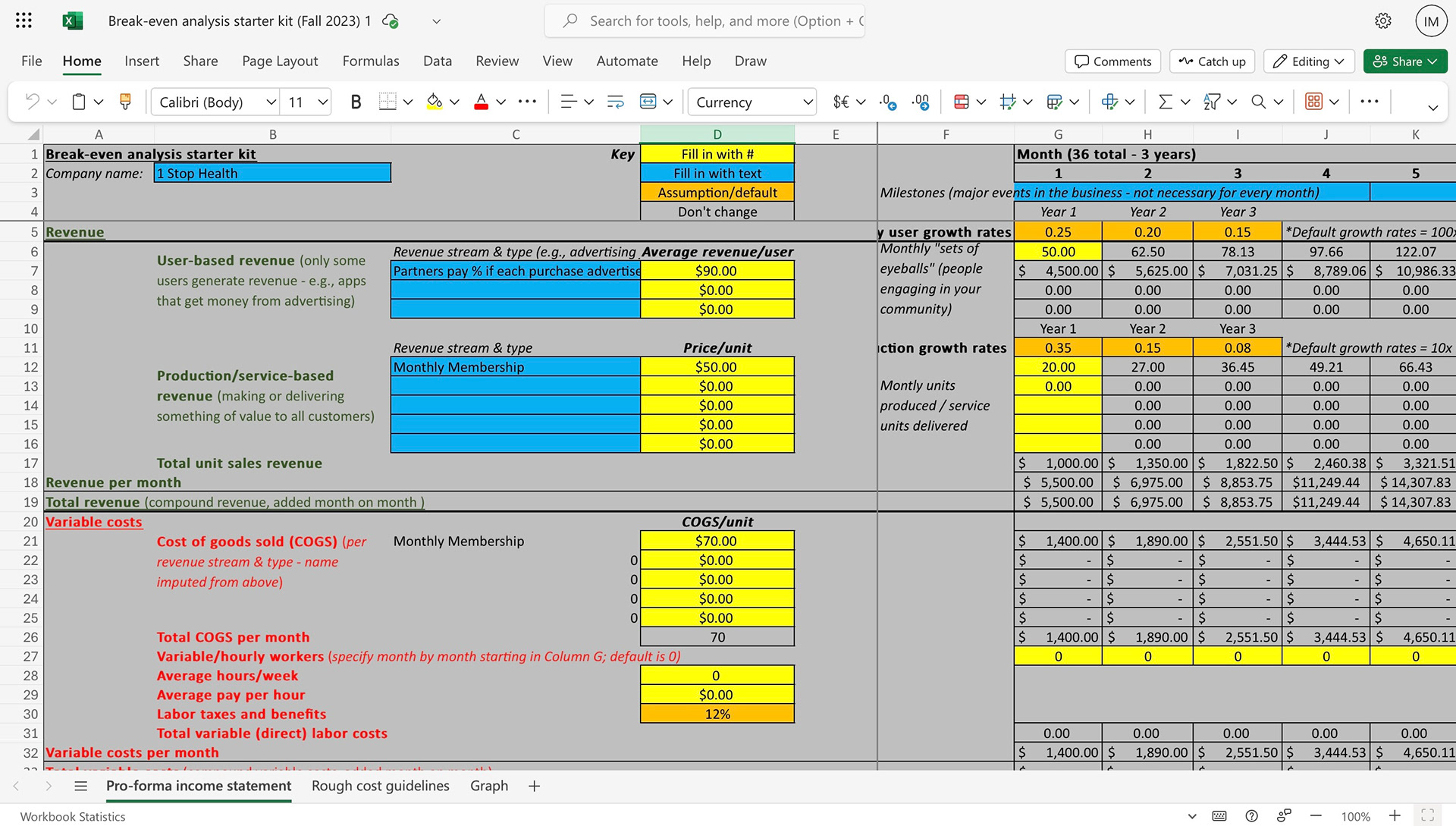
Task: Open the settings gear
Action: (x=1383, y=20)
